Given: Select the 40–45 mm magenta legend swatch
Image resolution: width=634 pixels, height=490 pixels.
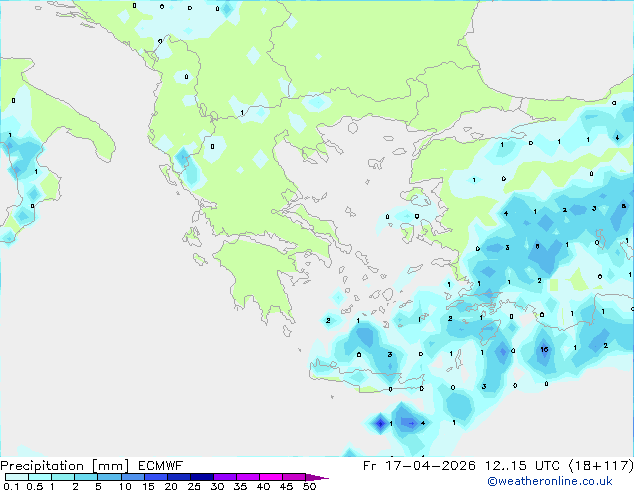Looking at the screenshot, I should pyautogui.click(x=271, y=477).
